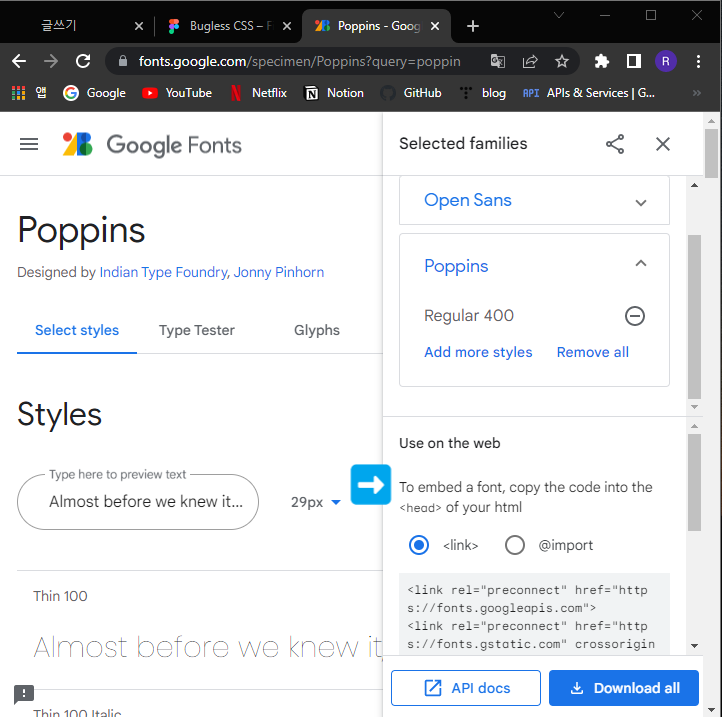Select the @import embed option
The image size is (722, 717).
514,545
